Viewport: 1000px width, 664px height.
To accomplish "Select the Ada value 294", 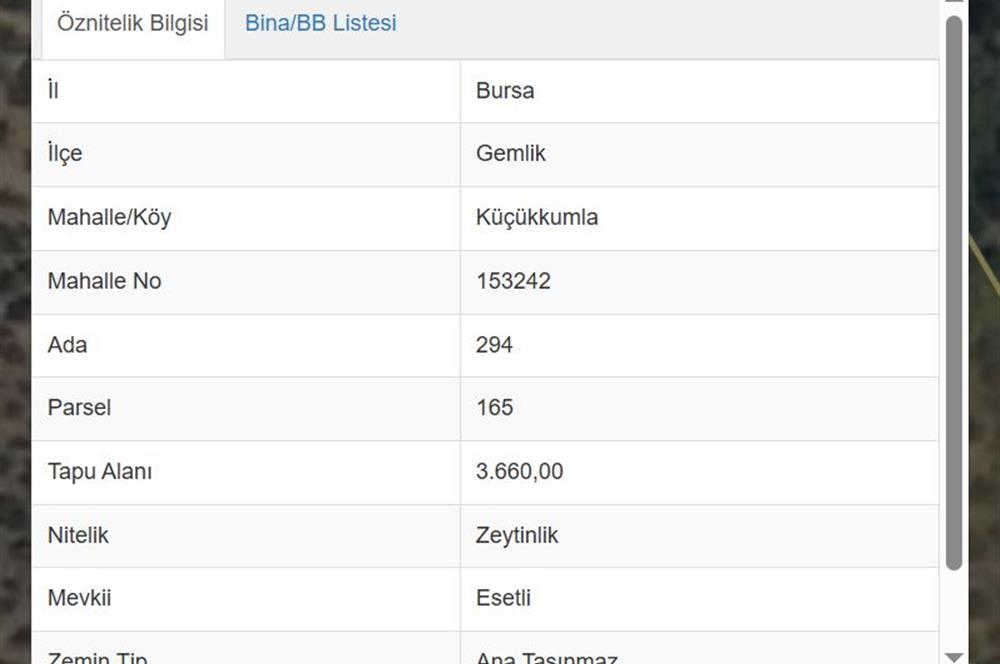I will click(494, 345).
